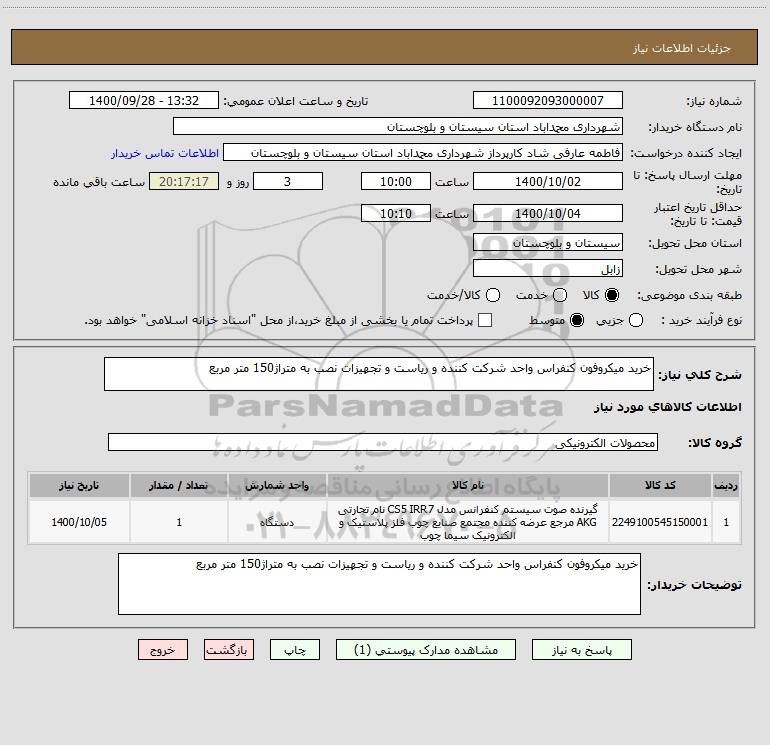Click the شرح کلی نیاز description box
The width and height of the screenshot is (770, 745).
tap(379, 374)
